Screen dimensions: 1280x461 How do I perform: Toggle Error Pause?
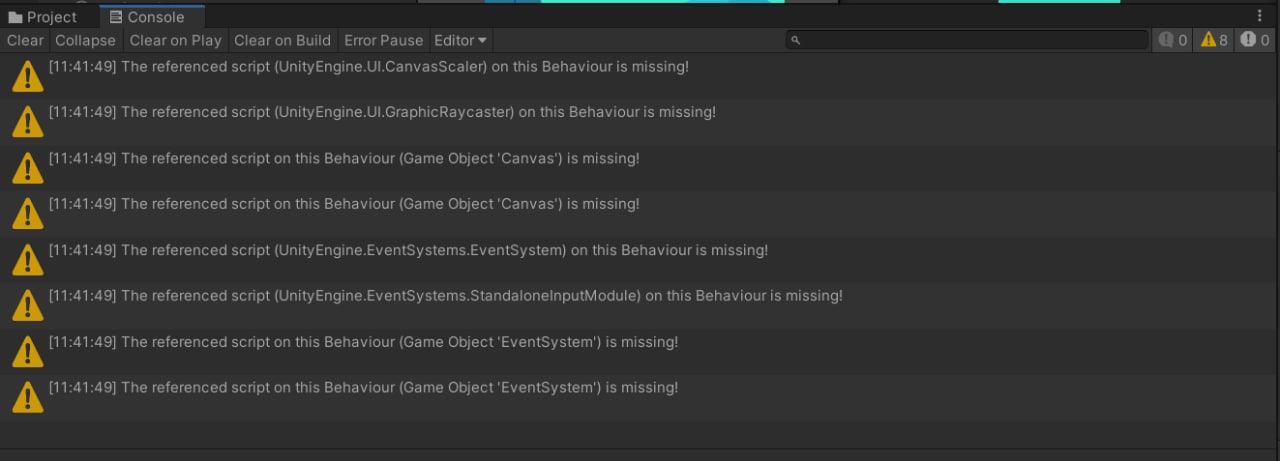(x=383, y=41)
